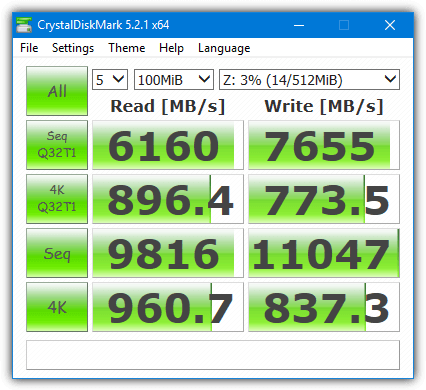
Task: Click the Write [MB/s] column header
Action: click(324, 106)
